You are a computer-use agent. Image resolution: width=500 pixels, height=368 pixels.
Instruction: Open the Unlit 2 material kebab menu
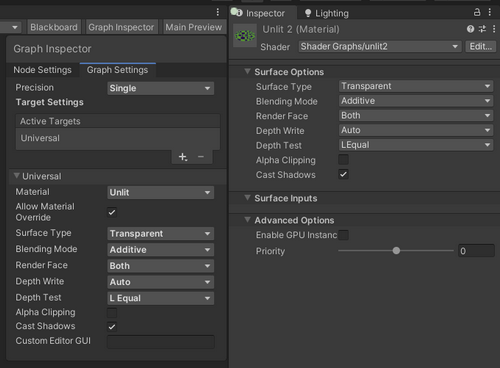494,29
